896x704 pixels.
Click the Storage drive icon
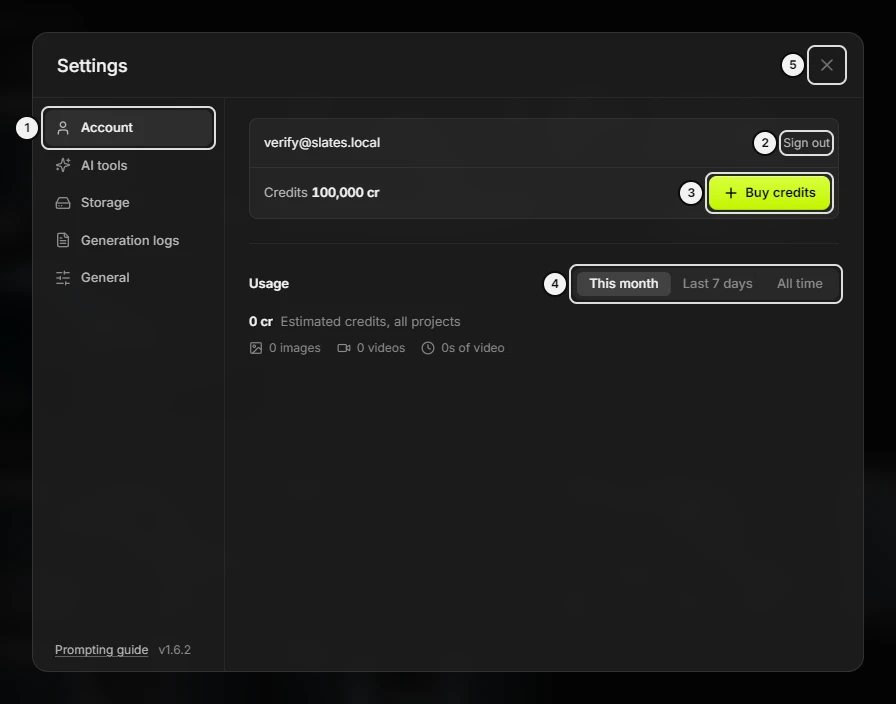[x=63, y=203]
